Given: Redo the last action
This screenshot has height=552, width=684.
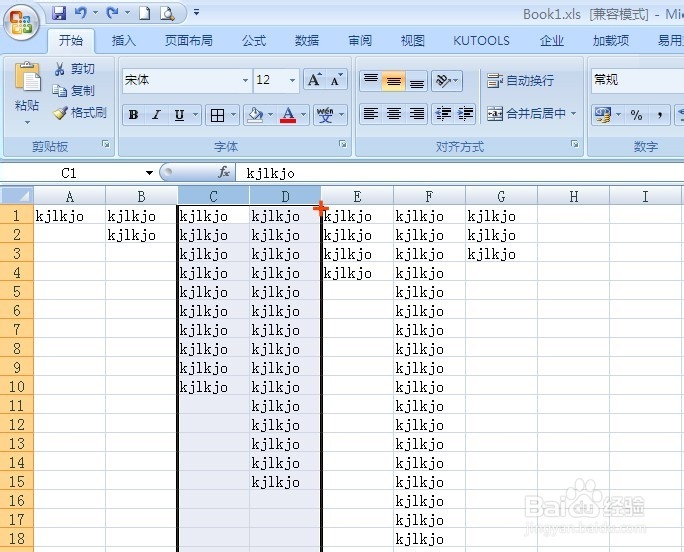Looking at the screenshot, I should click(113, 13).
